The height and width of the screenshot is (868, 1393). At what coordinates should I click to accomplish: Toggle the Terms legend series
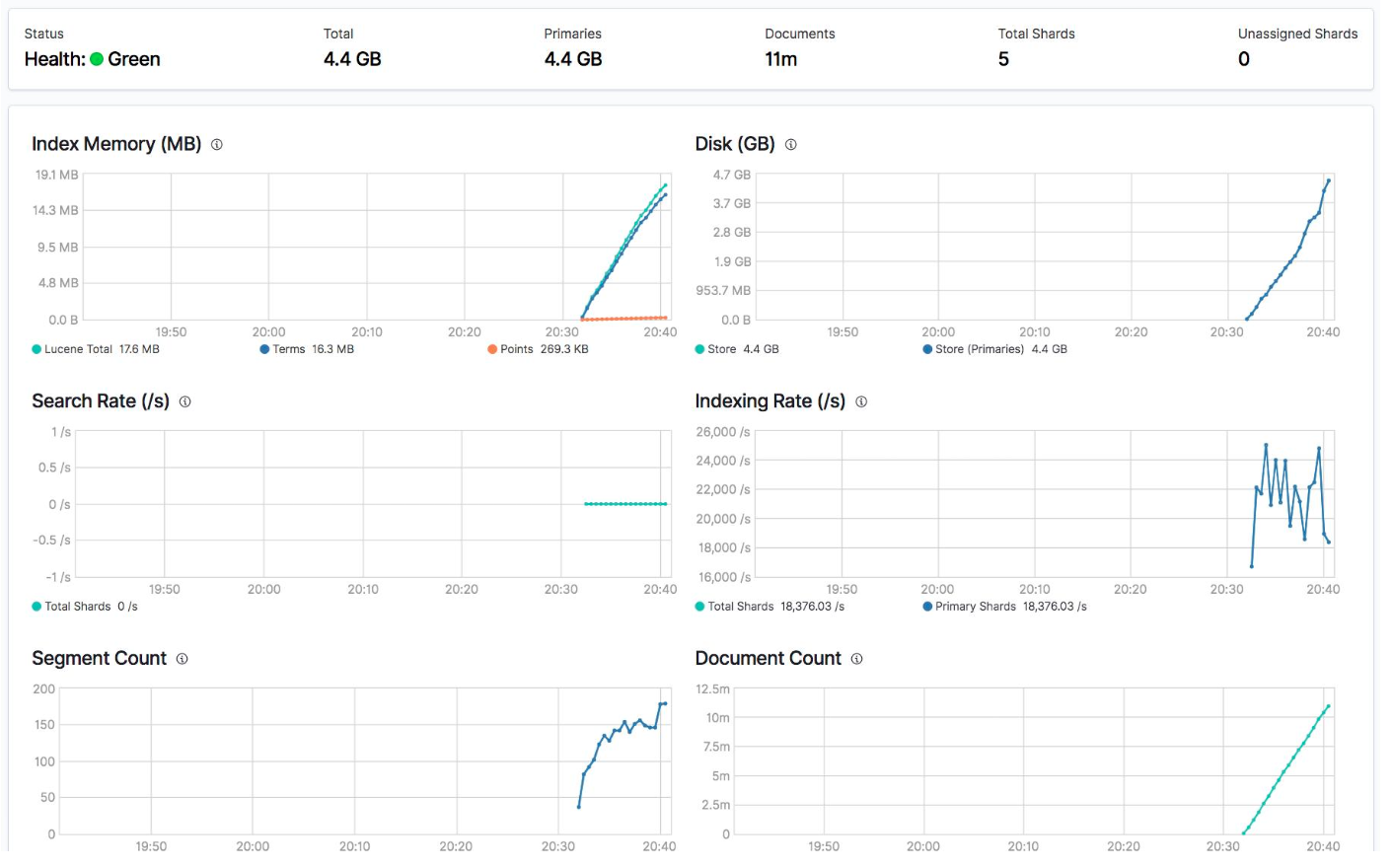[307, 349]
